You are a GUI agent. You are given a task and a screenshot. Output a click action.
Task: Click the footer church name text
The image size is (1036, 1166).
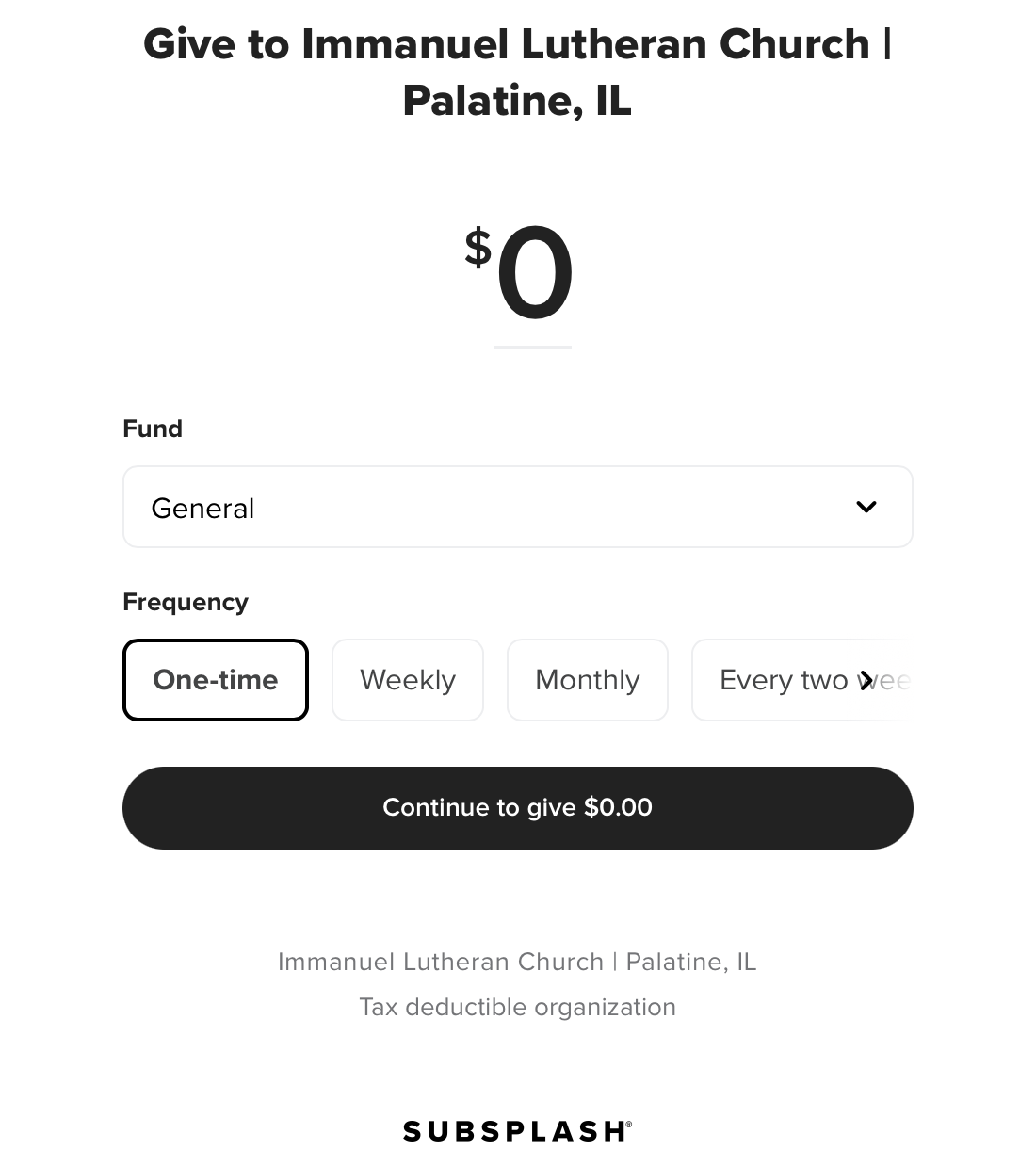point(517,962)
